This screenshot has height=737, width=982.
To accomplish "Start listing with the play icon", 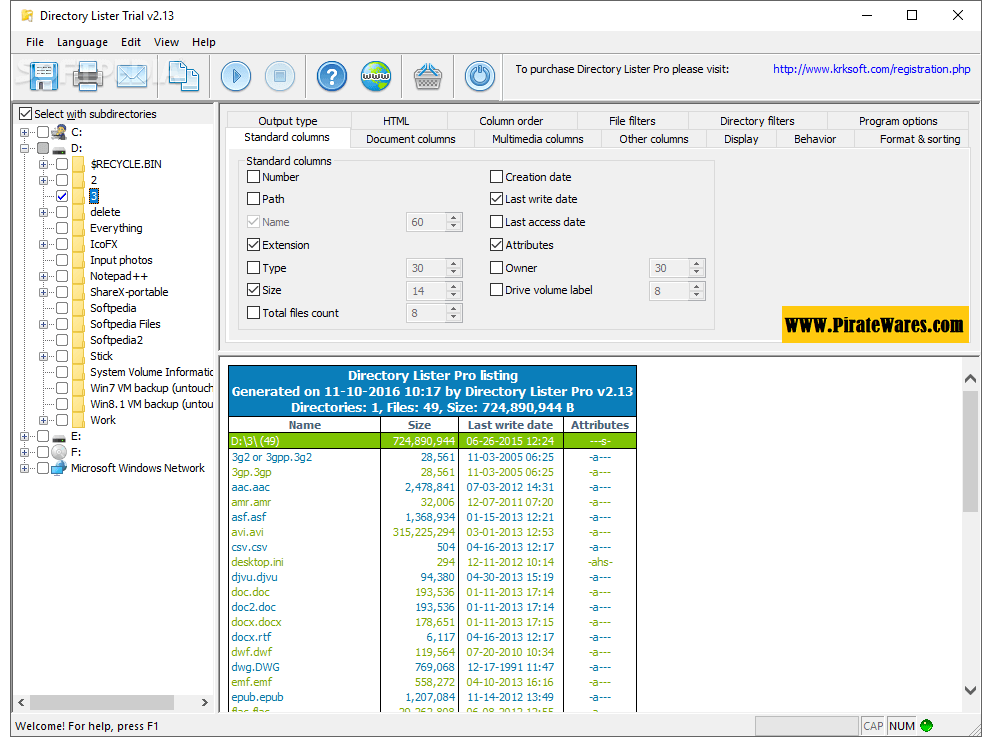I will click(x=236, y=76).
